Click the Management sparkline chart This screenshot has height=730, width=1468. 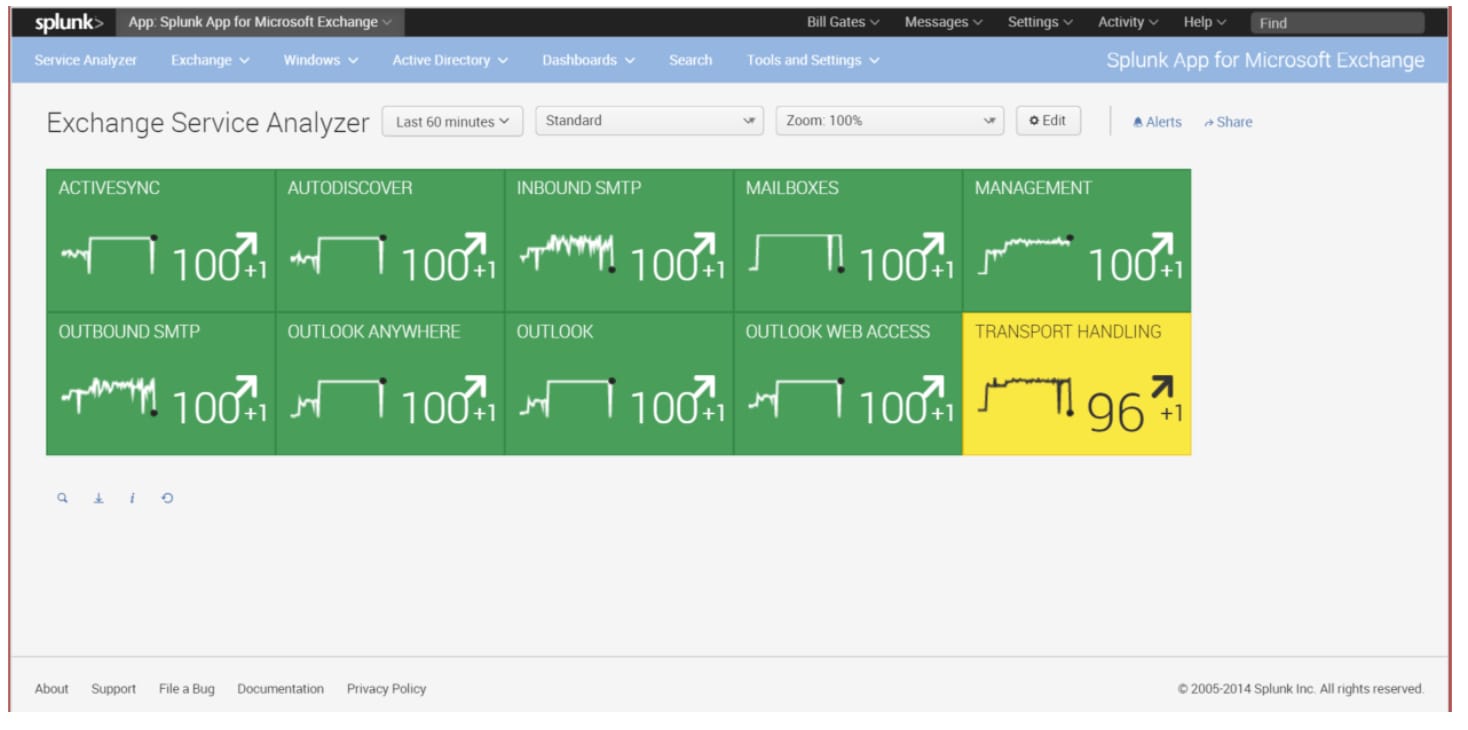1025,254
